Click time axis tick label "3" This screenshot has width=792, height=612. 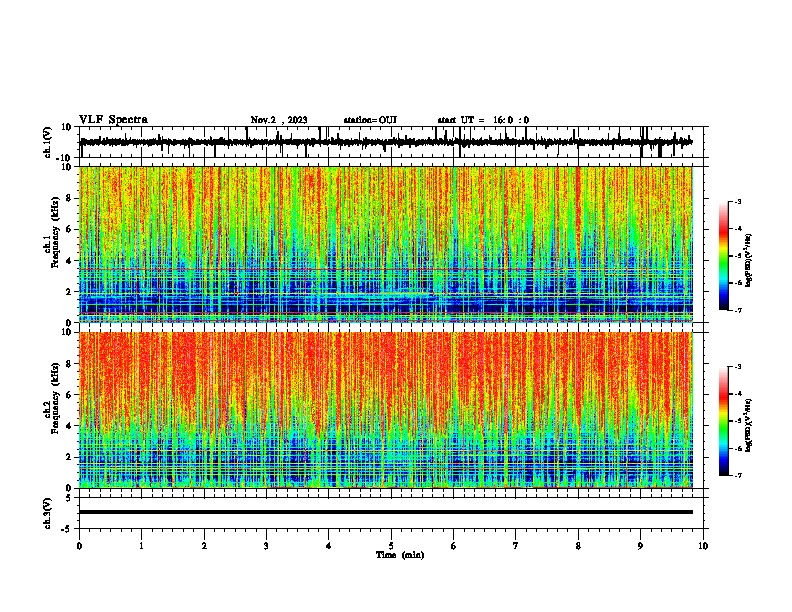267,546
